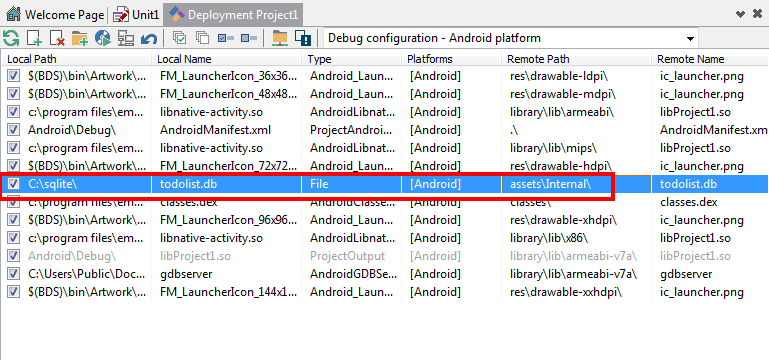Image resolution: width=769 pixels, height=360 pixels.
Task: Toggle checkbox of libnative-activity.so x86 row
Action: (x=14, y=238)
